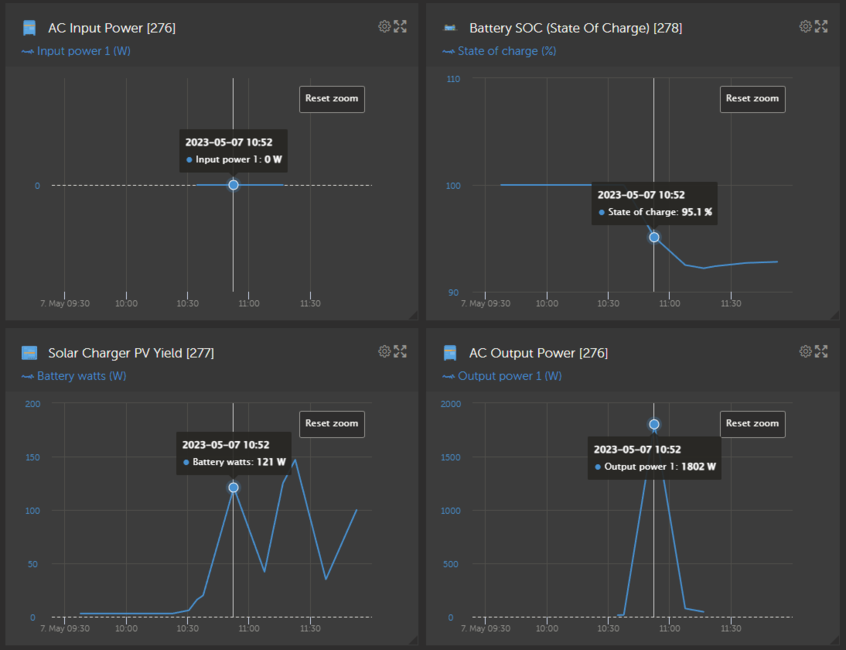Click the Battery SOC (State Of Charge) [278] title

576,28
